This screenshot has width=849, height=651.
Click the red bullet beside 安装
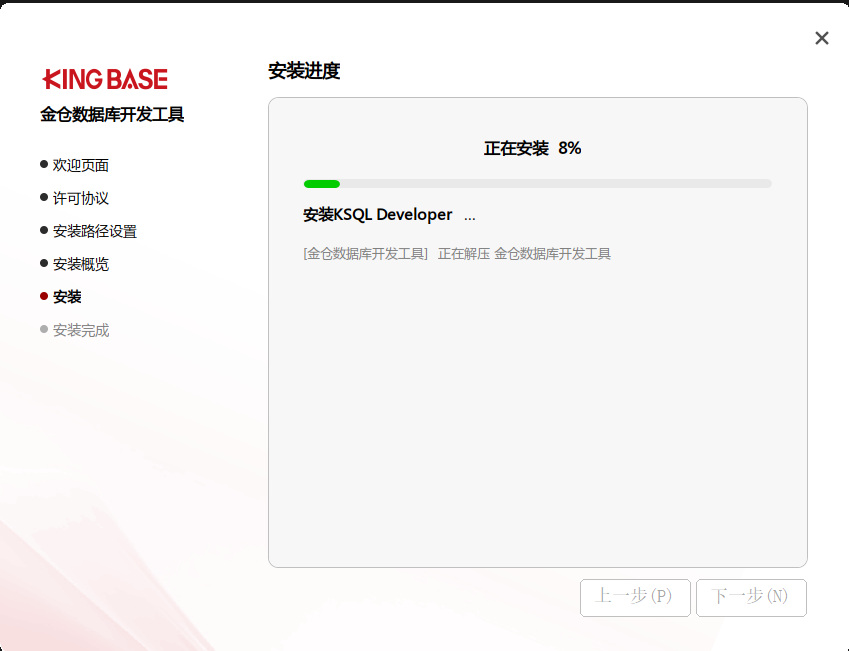[x=44, y=296]
